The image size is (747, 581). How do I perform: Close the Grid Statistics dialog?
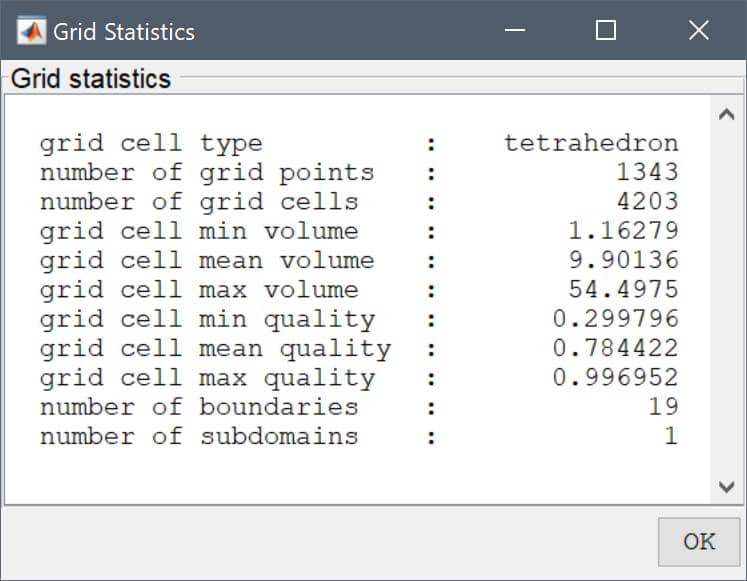pyautogui.click(x=698, y=30)
